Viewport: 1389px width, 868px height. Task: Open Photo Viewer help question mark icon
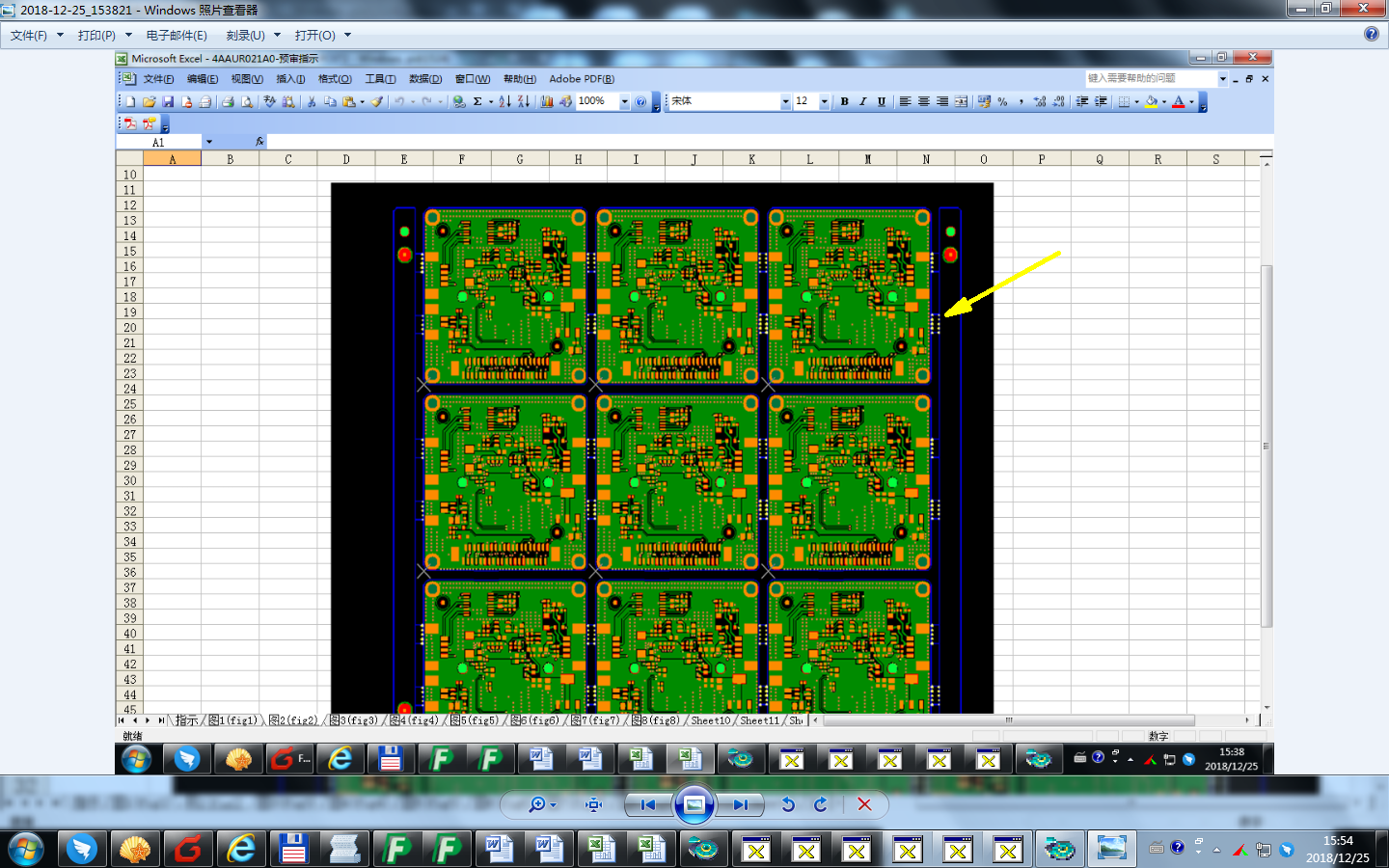coord(1372,34)
